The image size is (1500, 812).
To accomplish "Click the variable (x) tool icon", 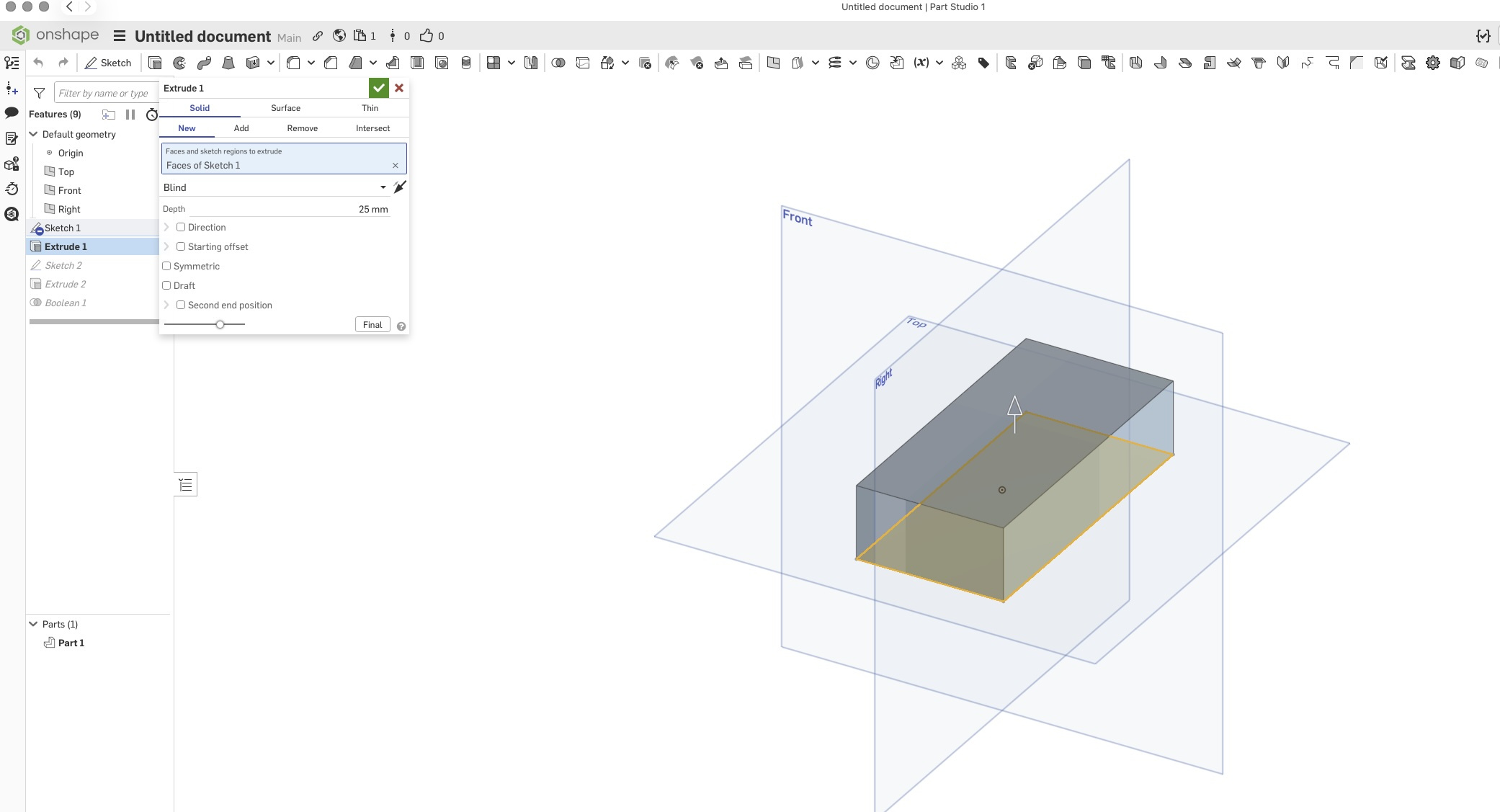I will [x=921, y=63].
